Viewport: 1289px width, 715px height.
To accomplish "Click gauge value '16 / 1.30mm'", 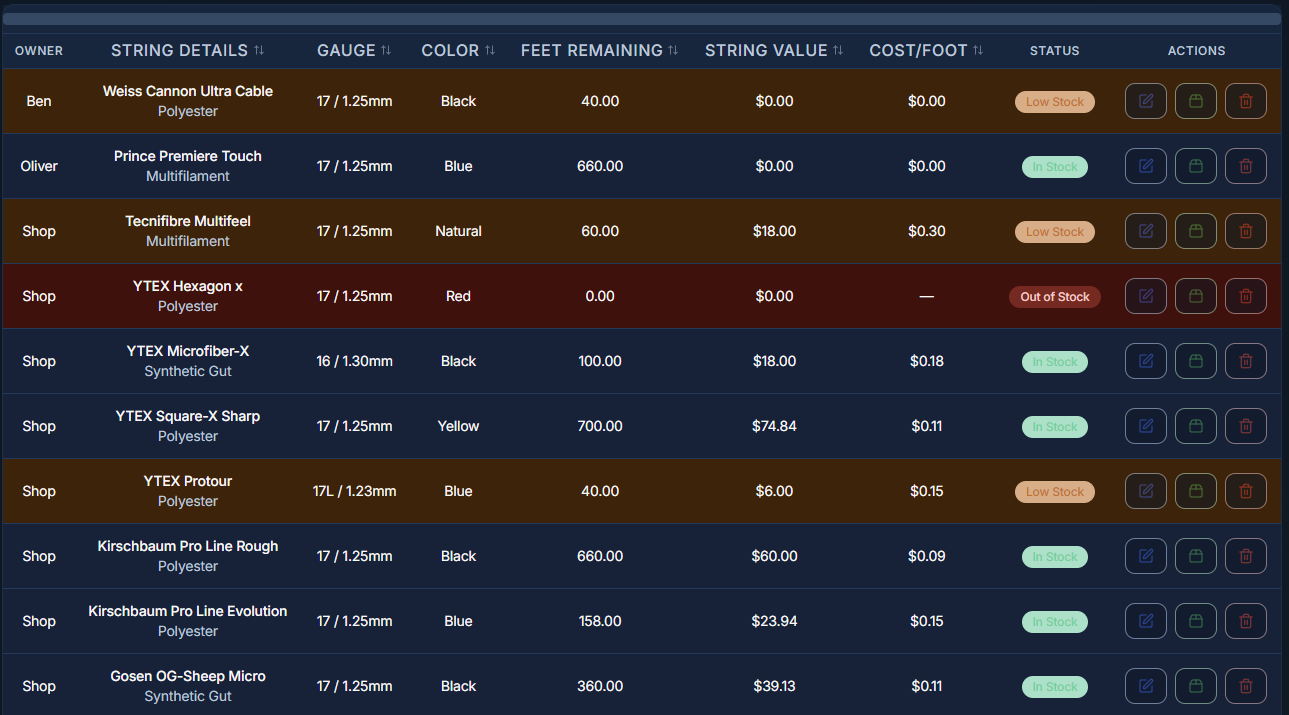I will click(x=354, y=361).
